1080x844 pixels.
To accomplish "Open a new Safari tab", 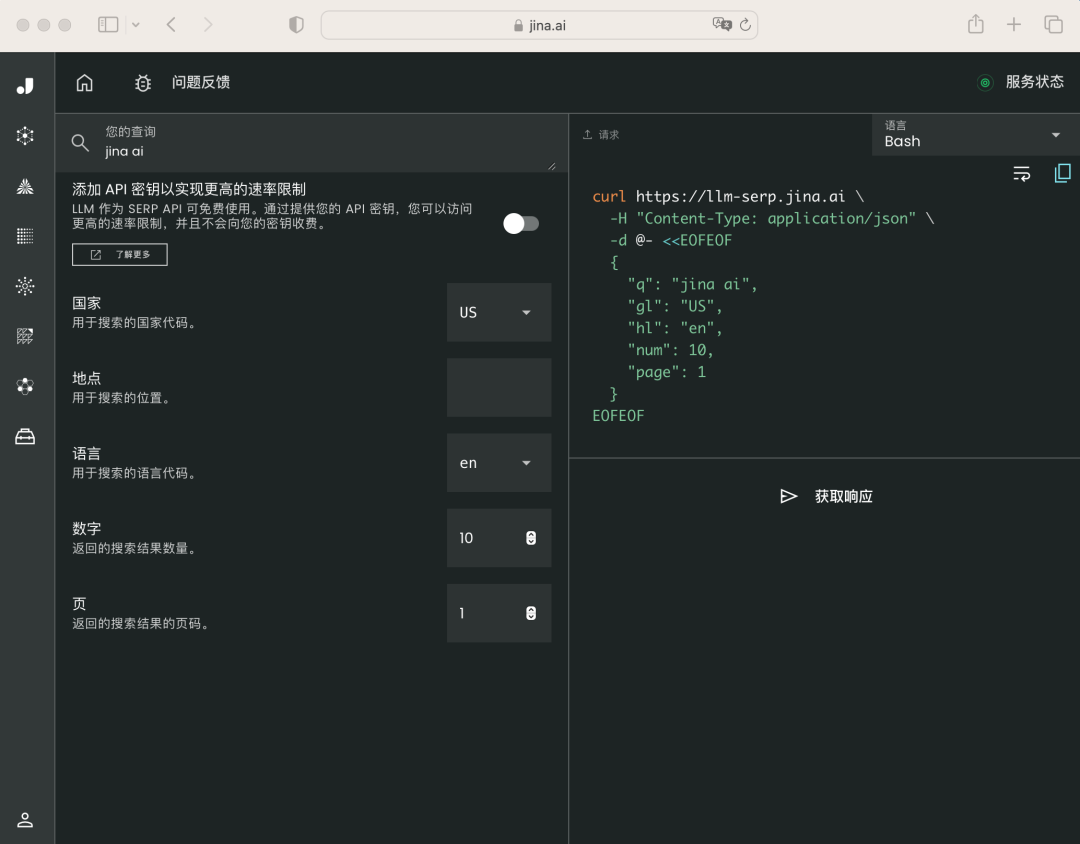I will (1013, 25).
